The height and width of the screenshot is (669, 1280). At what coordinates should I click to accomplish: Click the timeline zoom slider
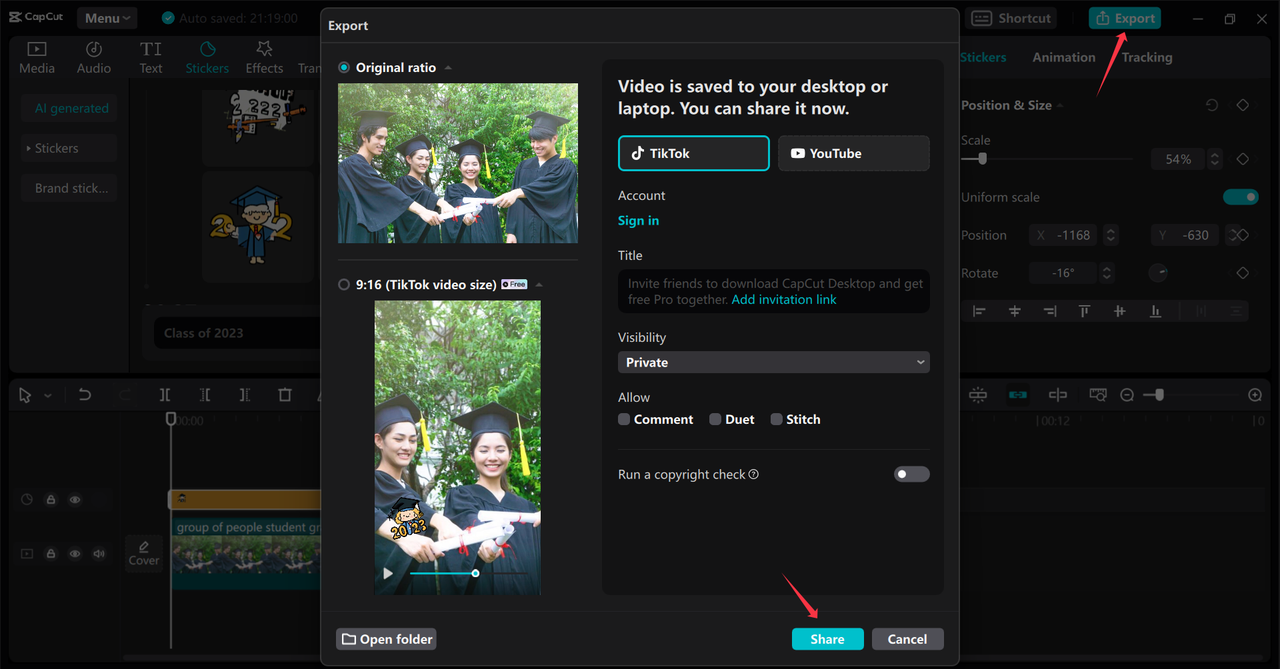[x=1191, y=395]
